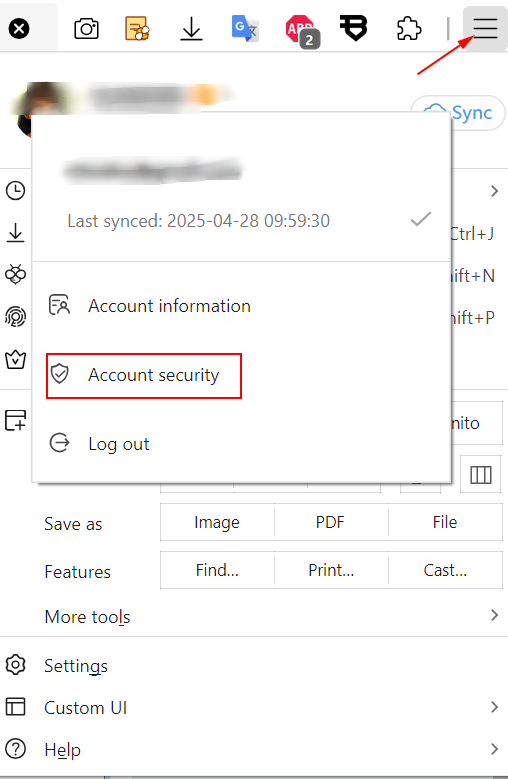Expand the Help submenu arrow

pyautogui.click(x=494, y=749)
